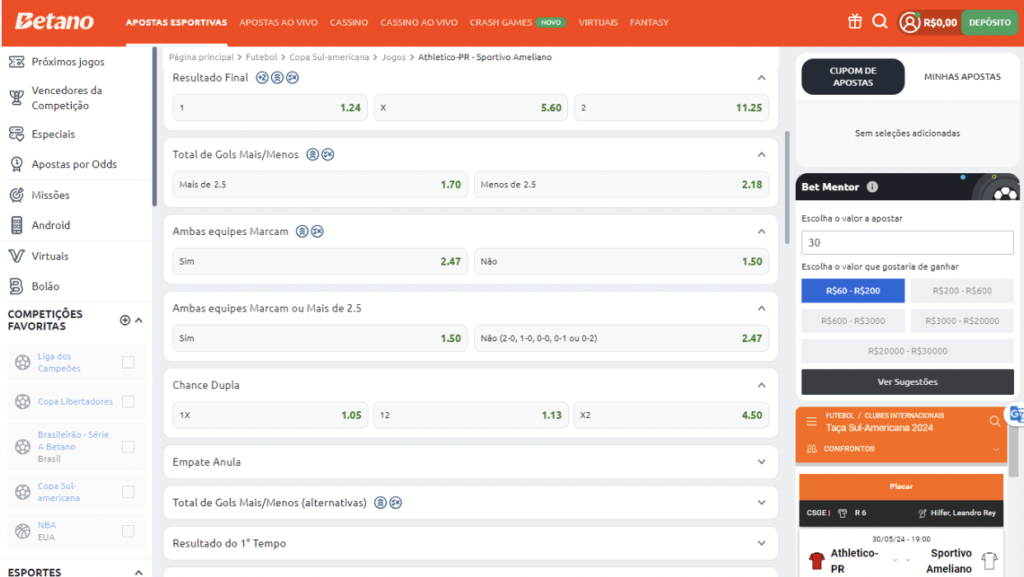Collapse Ambas equipes Marcam ou Mais de 2.5

coord(761,308)
